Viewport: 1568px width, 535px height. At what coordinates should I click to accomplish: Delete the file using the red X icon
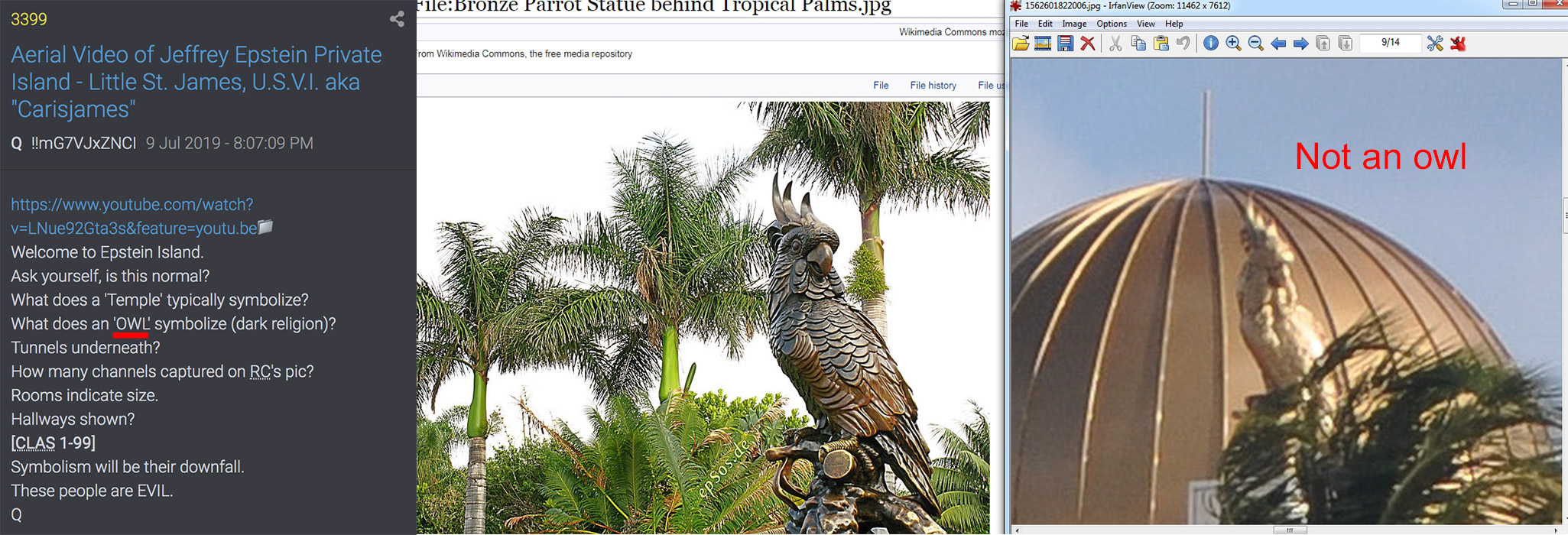(1087, 44)
